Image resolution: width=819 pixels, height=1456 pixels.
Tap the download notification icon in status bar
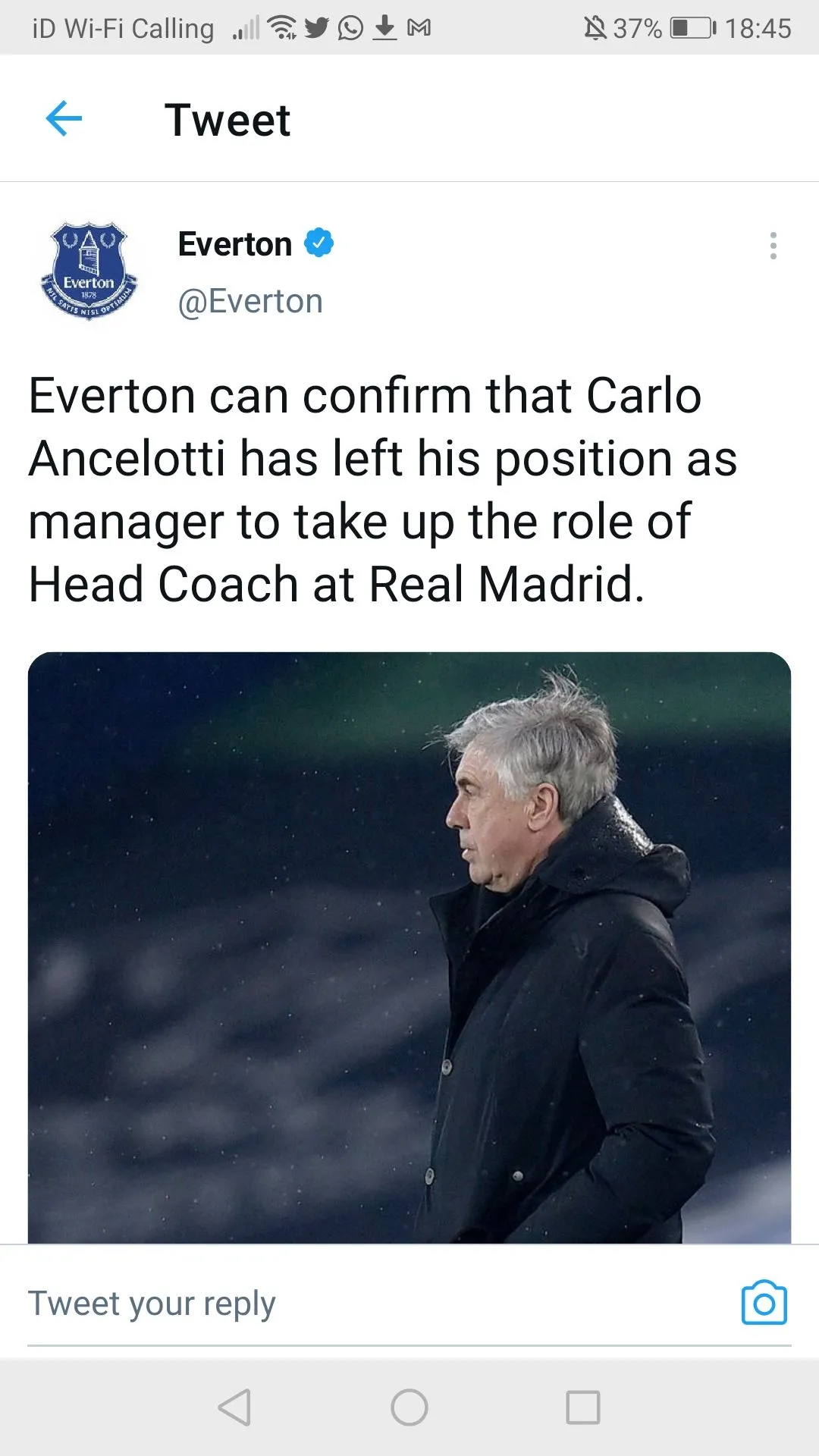385,28
